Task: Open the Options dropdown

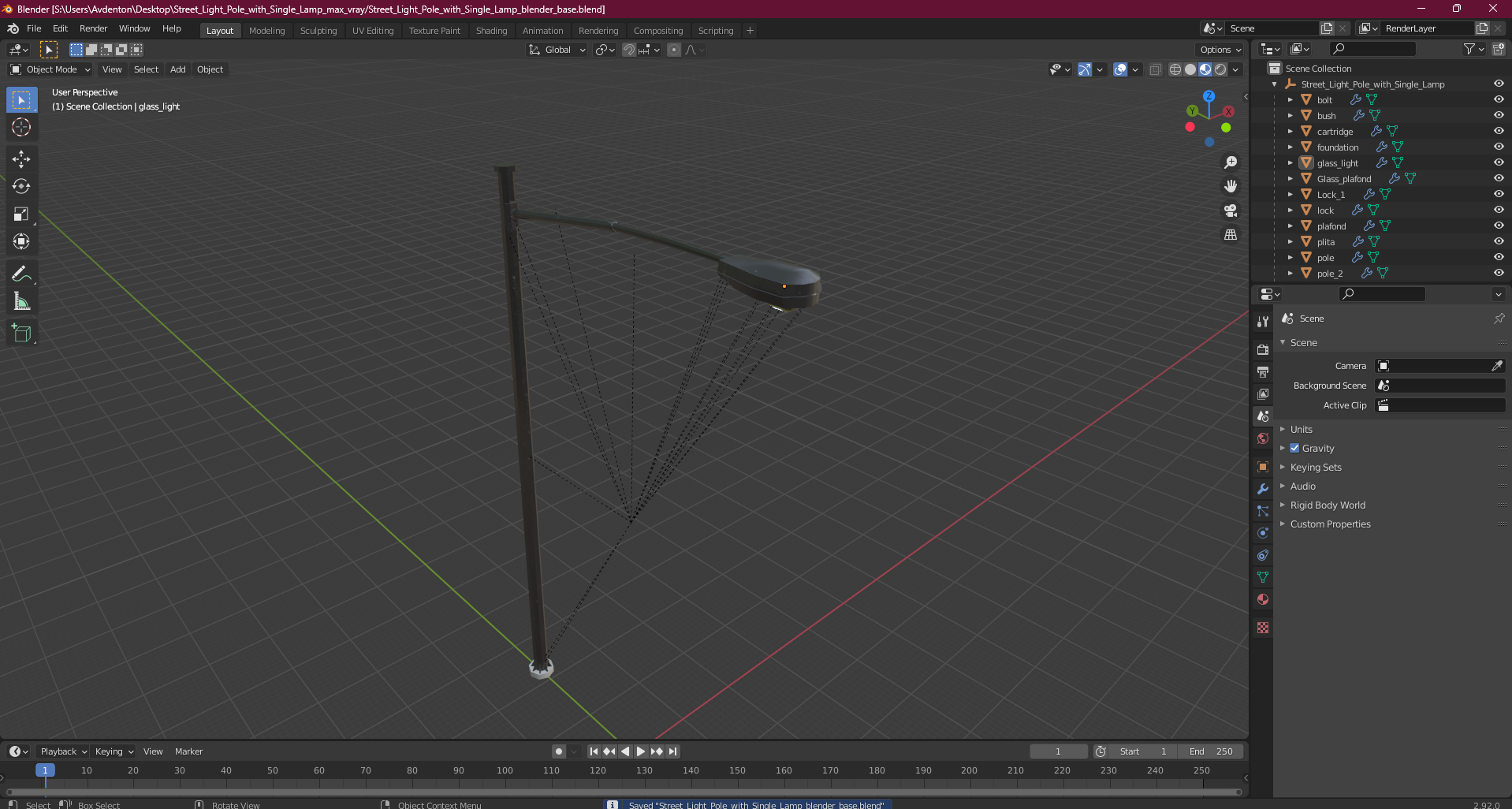Action: tap(1220, 50)
